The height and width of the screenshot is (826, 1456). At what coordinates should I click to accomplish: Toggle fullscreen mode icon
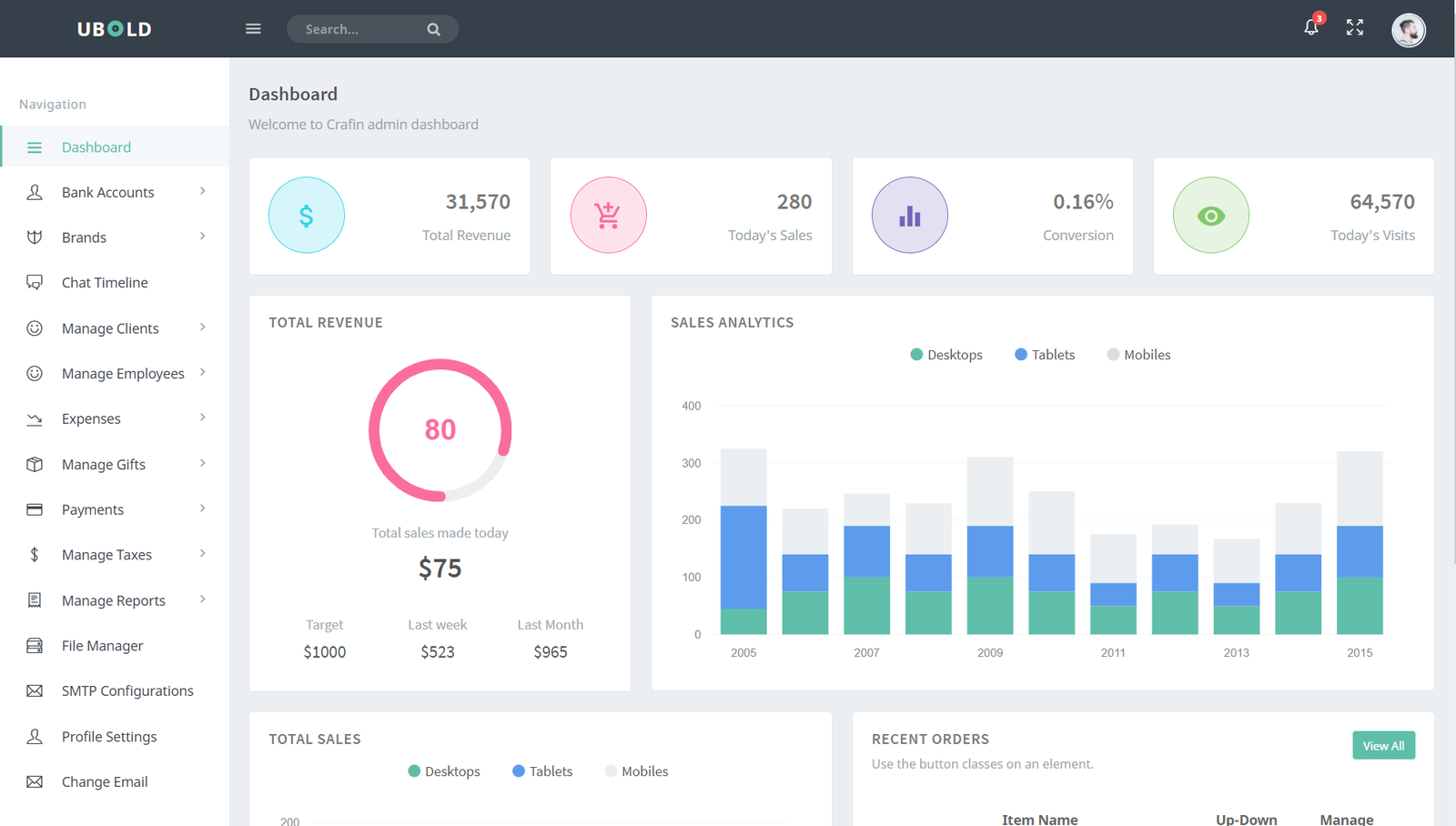coord(1355,27)
